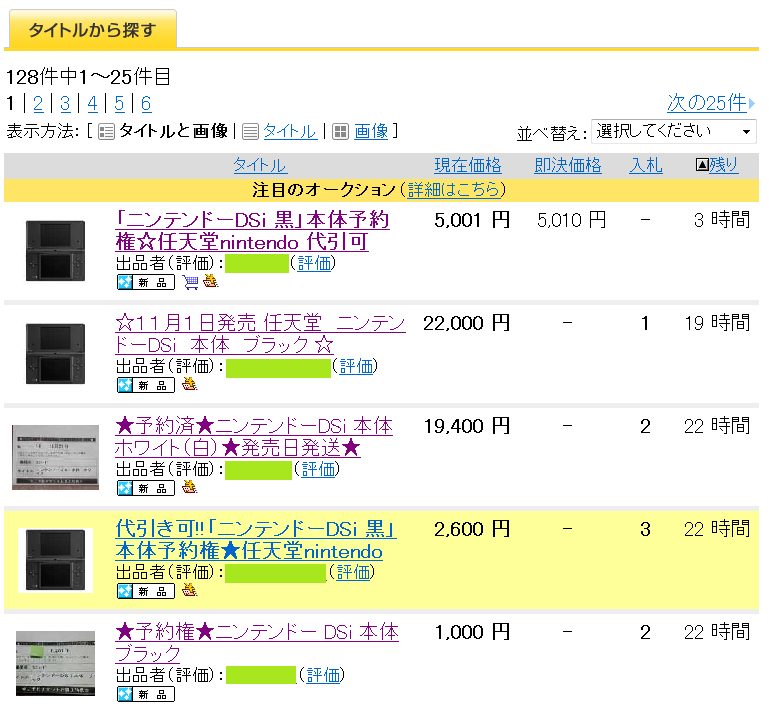
Task: Open seller 評価 link for 5,001 円 listing
Action: [314, 263]
